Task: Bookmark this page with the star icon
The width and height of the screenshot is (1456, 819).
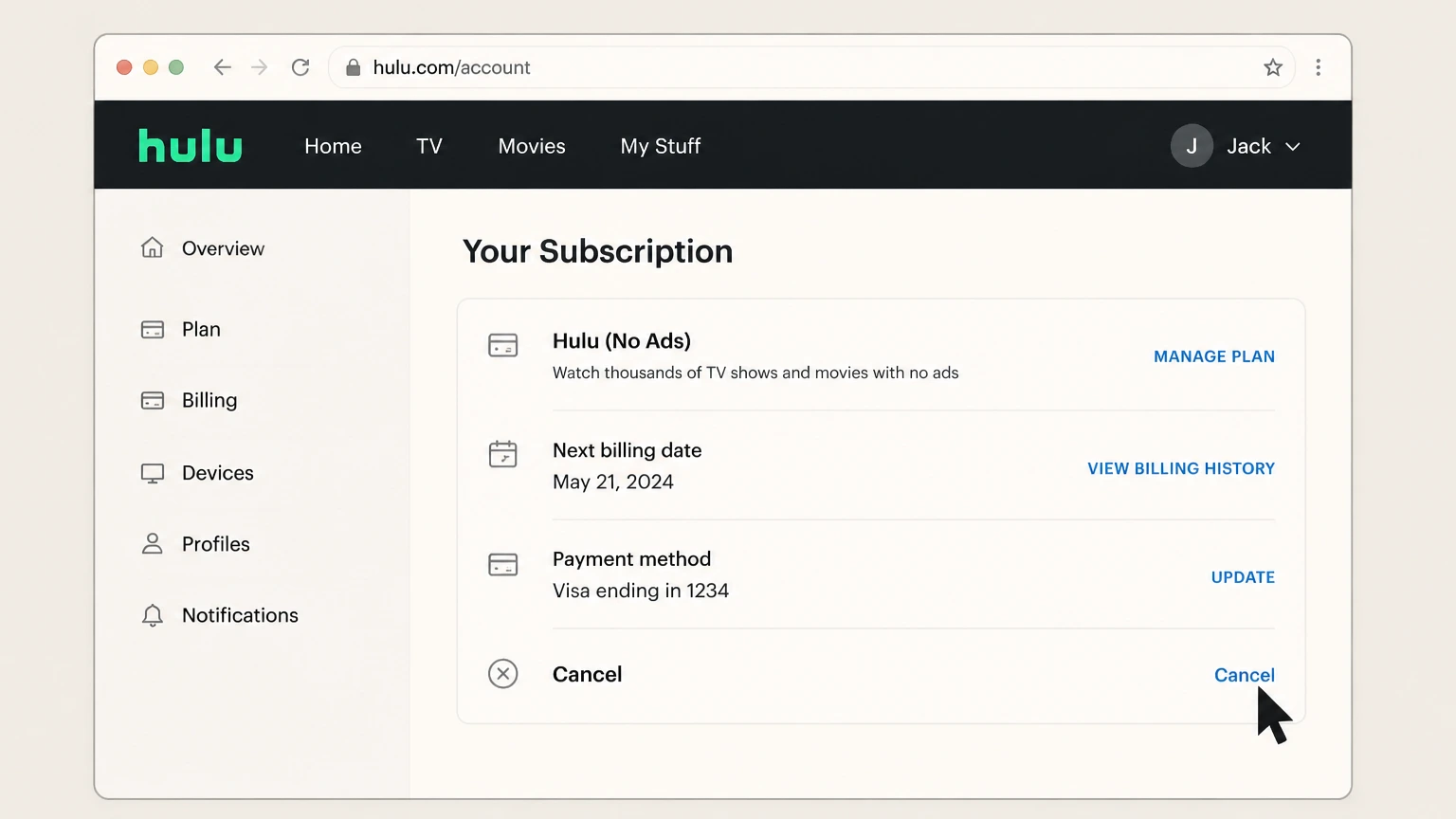Action: 1273,67
